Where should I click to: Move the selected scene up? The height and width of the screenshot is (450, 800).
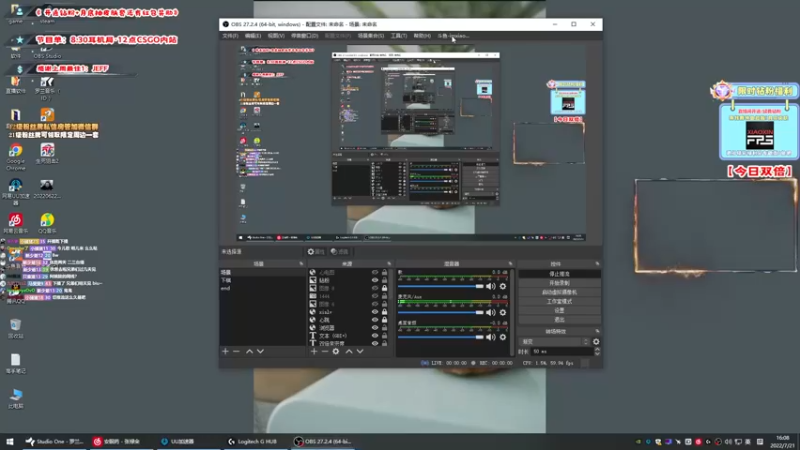(249, 352)
